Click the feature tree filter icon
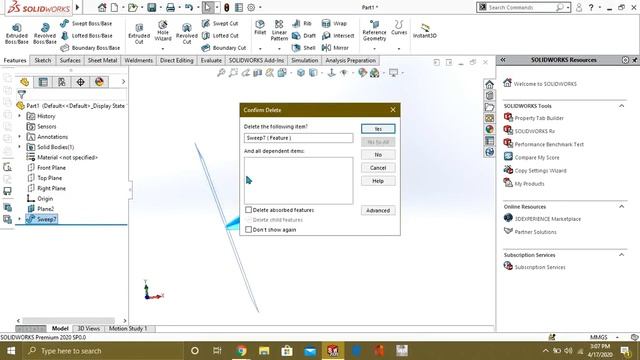640x360 pixels. pyautogui.click(x=22, y=95)
